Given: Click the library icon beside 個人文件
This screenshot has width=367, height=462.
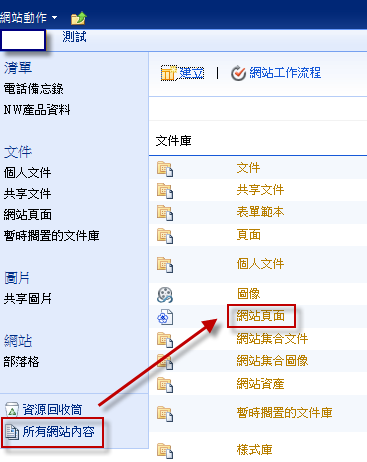Looking at the screenshot, I should [x=165, y=265].
